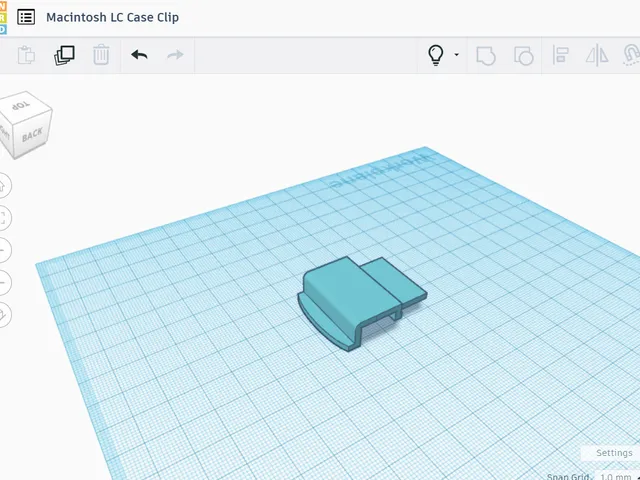Click the Group shapes icon
640x480 pixels.
coord(486,56)
